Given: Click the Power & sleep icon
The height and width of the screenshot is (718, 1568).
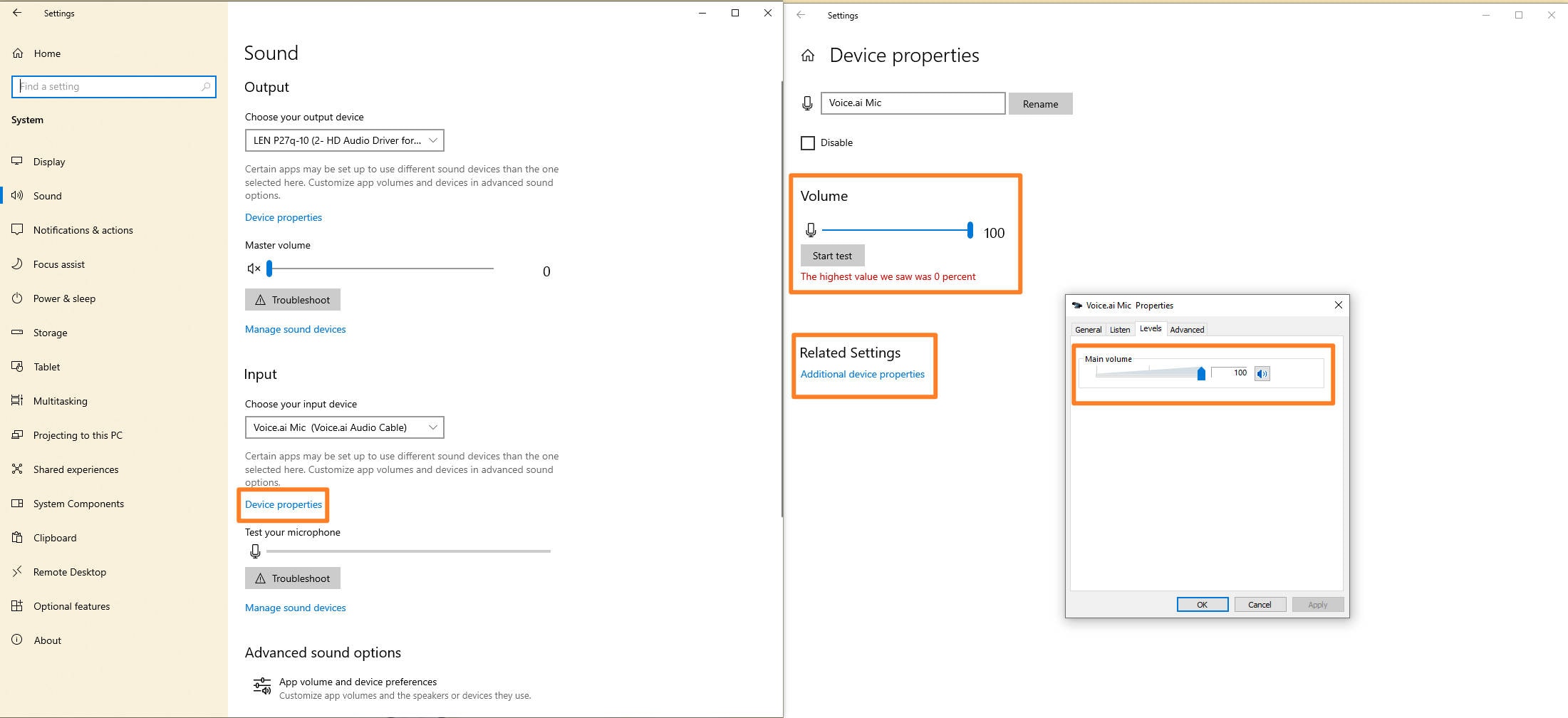Looking at the screenshot, I should point(18,298).
